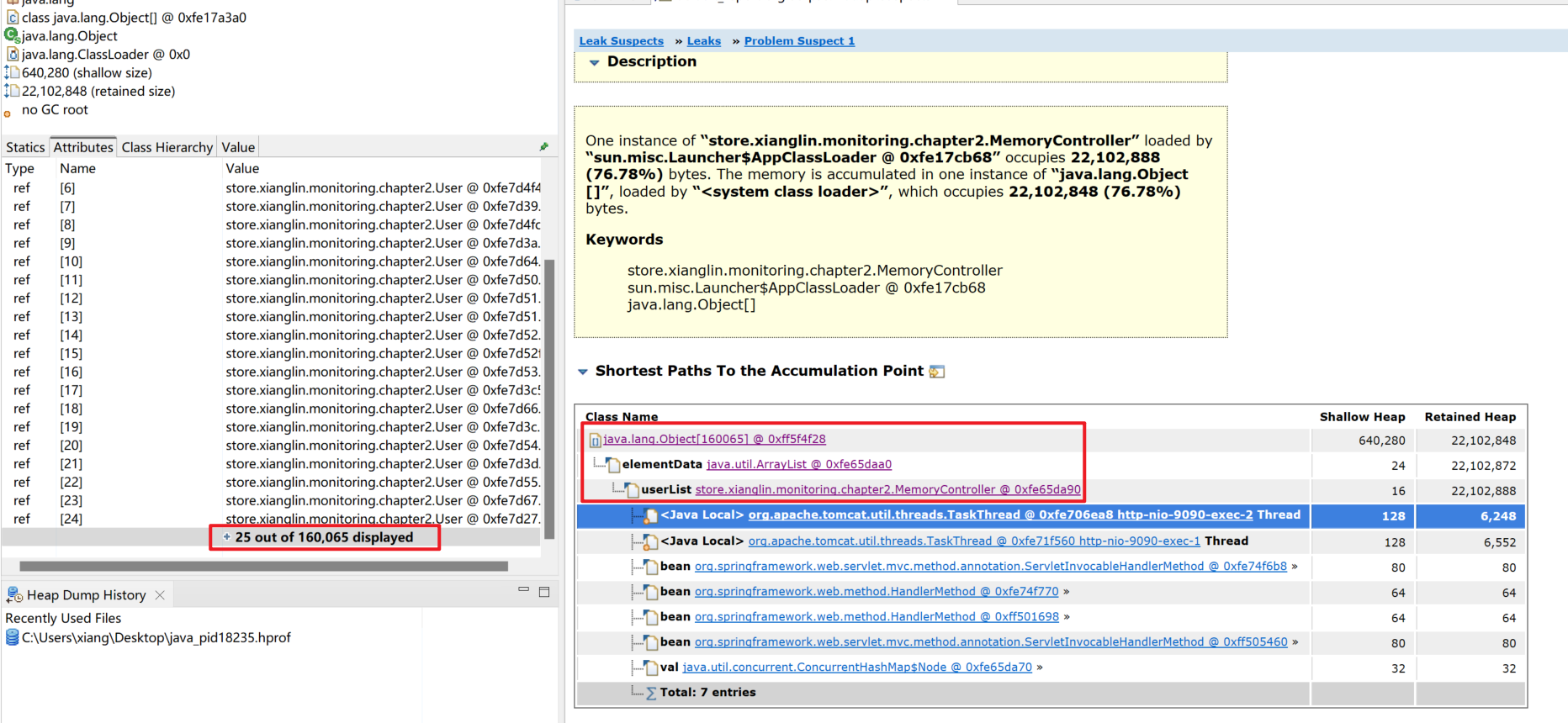Click the object icon before elementData row

[x=613, y=465]
